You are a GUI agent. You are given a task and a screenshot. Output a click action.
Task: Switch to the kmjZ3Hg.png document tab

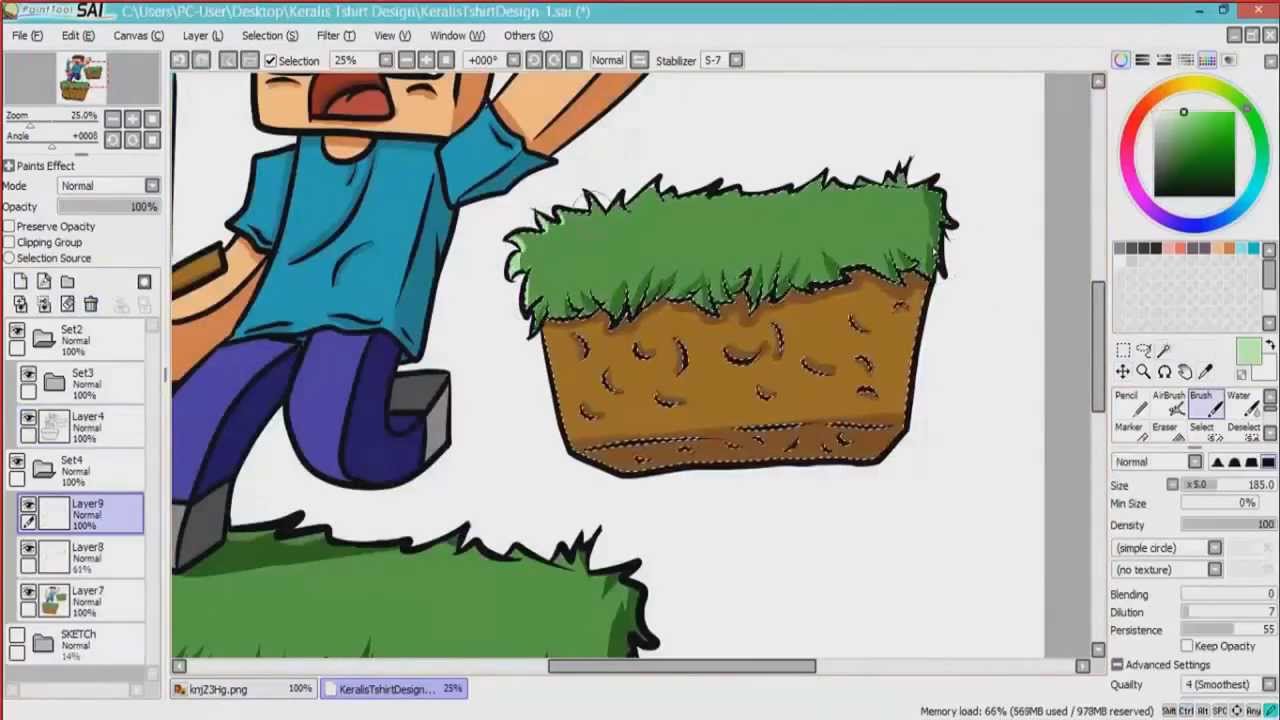click(x=244, y=689)
